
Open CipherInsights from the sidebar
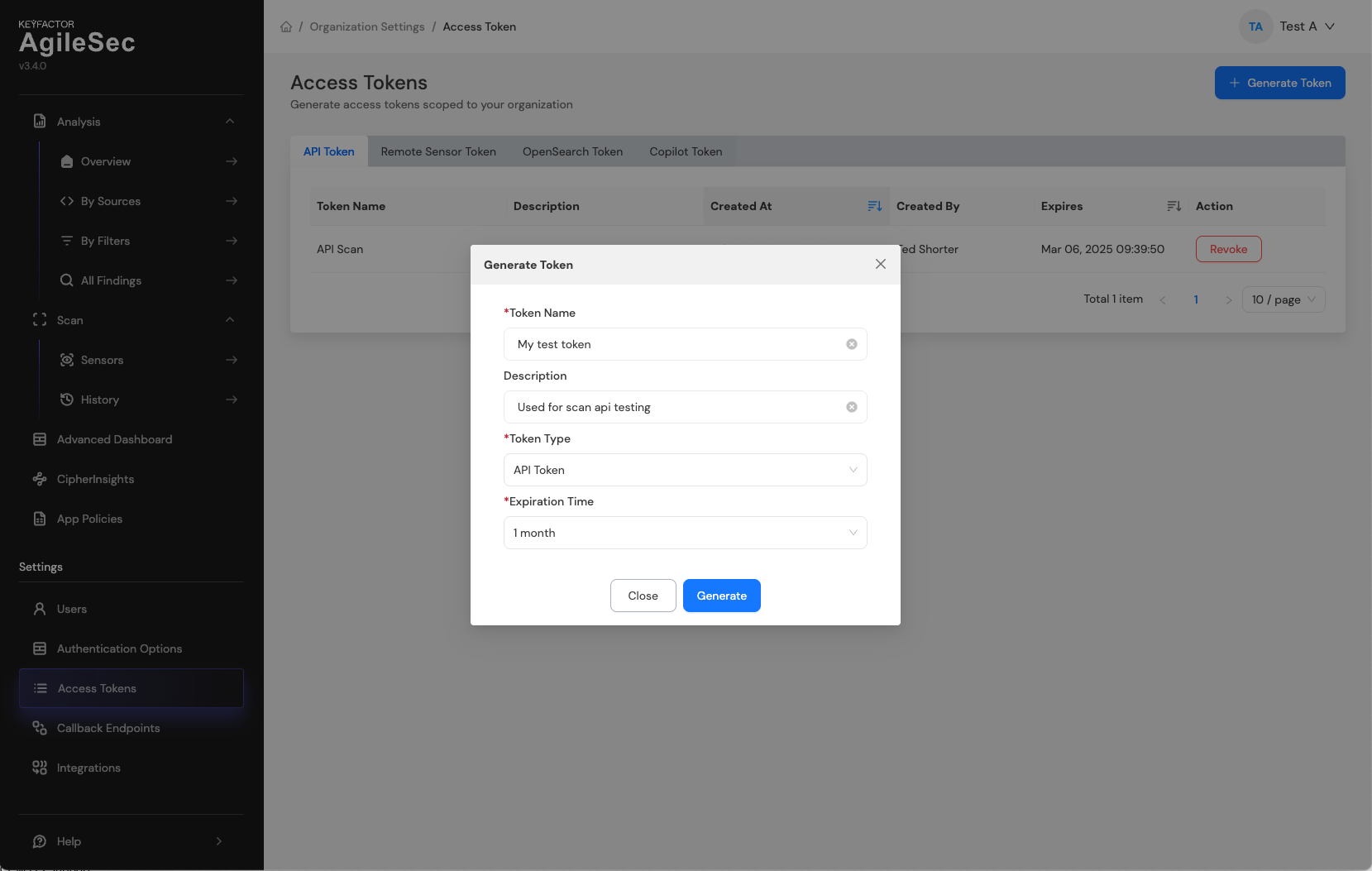pyautogui.click(x=95, y=479)
